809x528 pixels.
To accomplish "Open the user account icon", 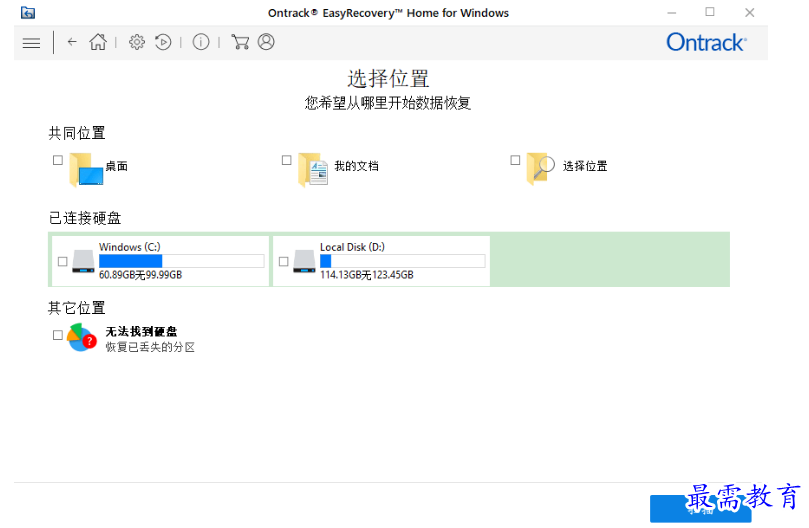I will pos(266,42).
